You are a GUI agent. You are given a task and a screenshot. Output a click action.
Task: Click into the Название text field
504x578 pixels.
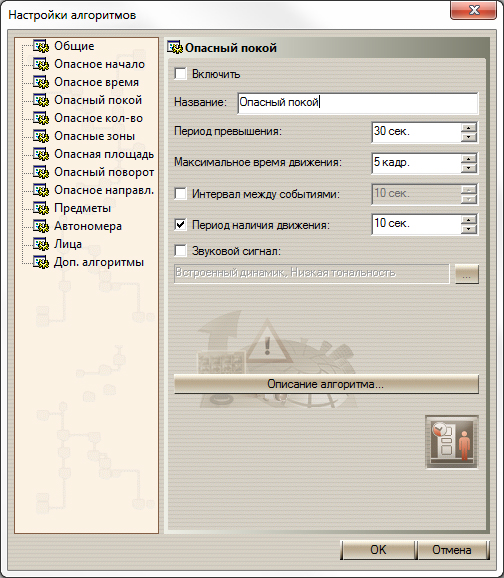(x=358, y=102)
